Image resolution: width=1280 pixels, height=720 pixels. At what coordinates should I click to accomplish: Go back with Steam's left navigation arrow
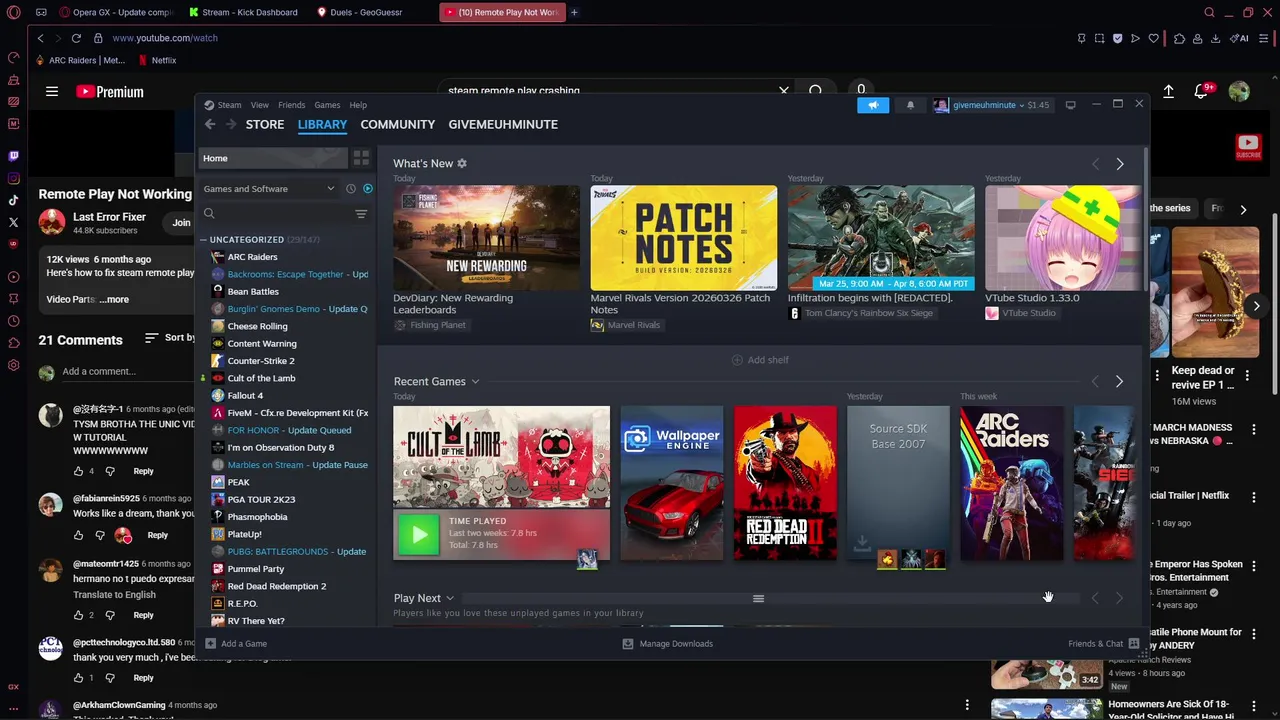pyautogui.click(x=210, y=124)
